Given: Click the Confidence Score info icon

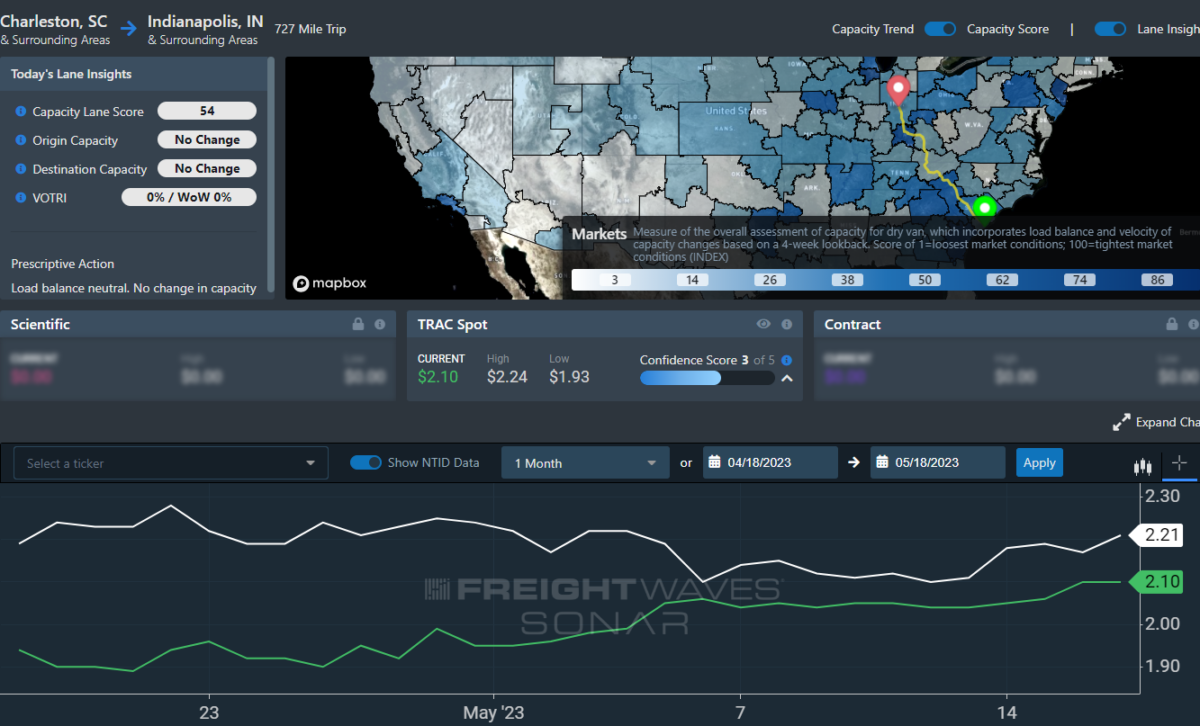Looking at the screenshot, I should coord(787,360).
